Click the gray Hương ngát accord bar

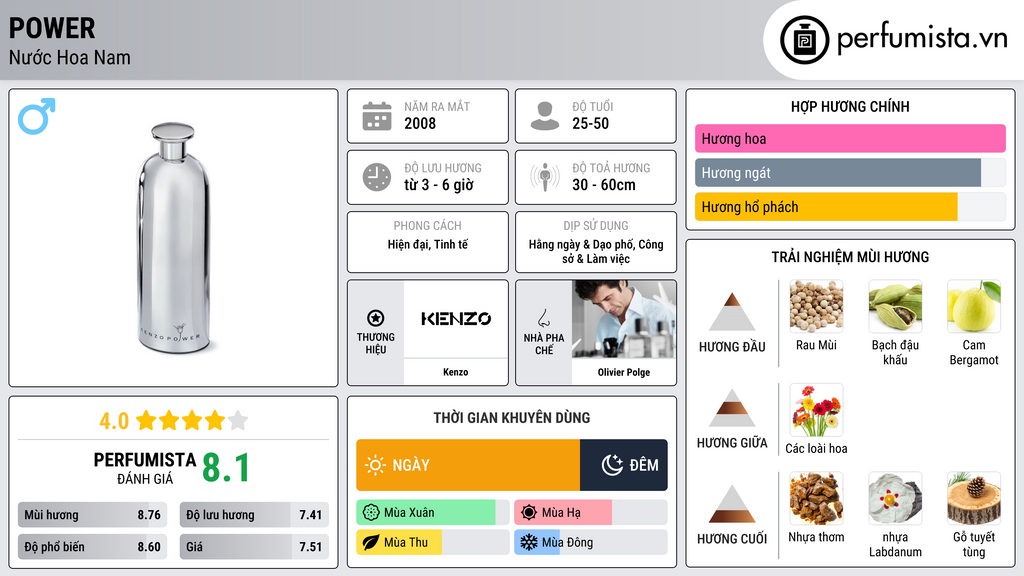point(838,172)
